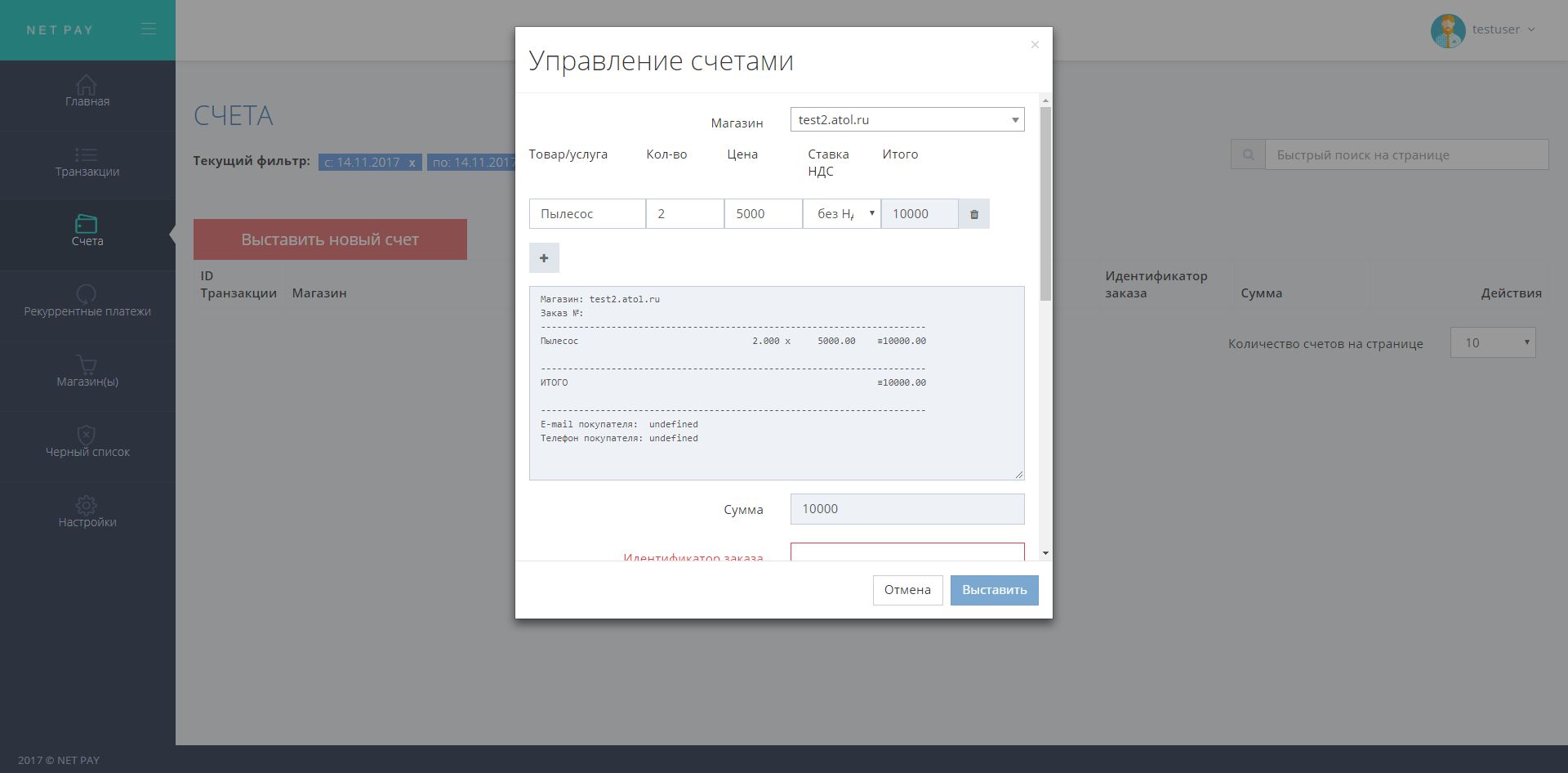
Task: Change invoices per page dropdown
Action: point(1493,342)
